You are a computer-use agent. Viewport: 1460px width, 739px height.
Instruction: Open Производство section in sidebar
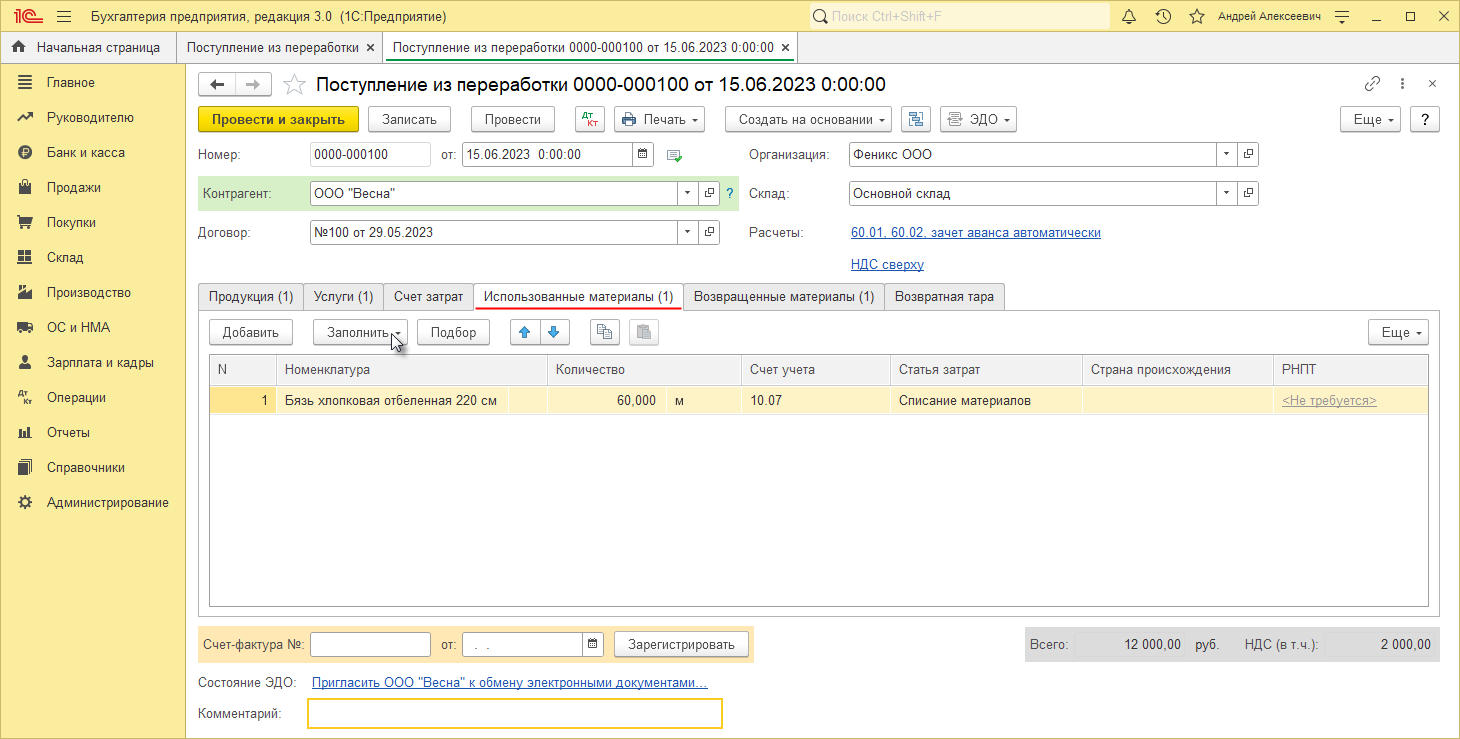88,292
